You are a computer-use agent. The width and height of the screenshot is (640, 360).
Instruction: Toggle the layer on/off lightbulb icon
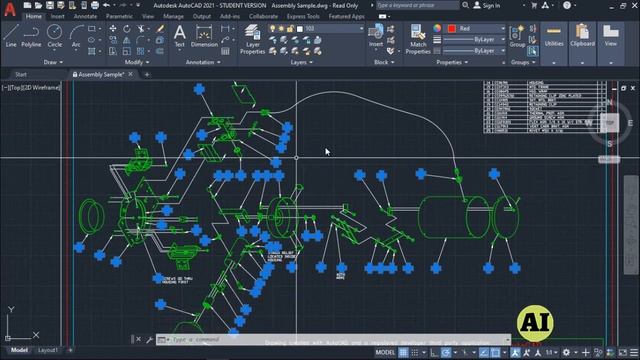coord(273,29)
